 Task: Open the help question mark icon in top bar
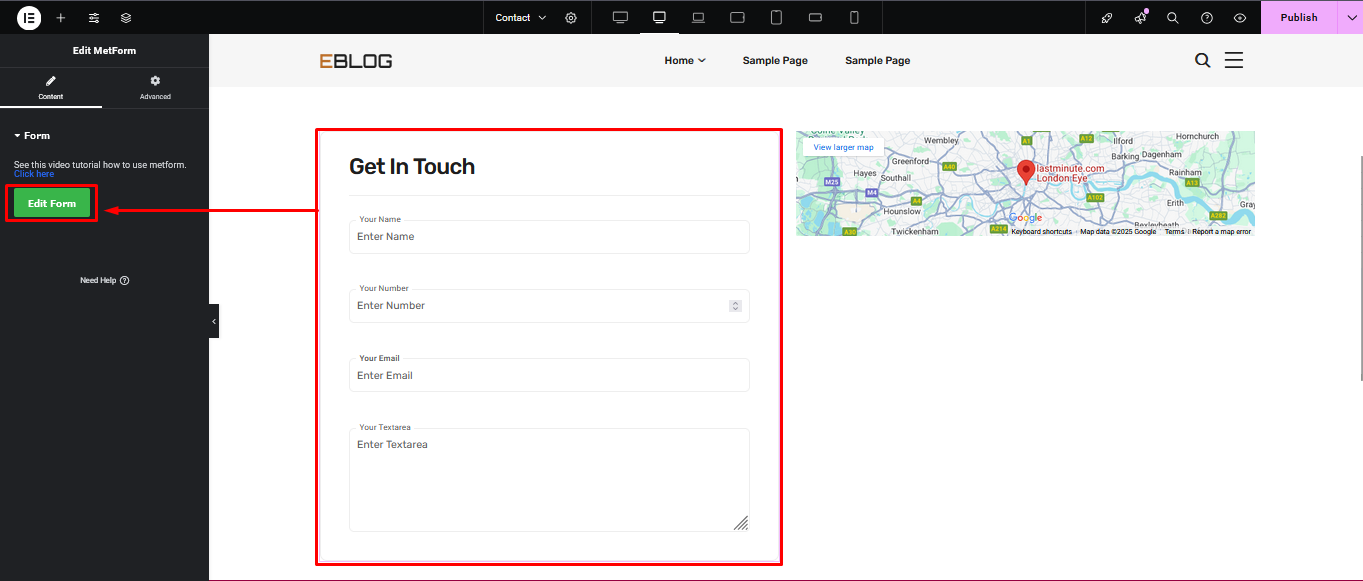pos(1206,18)
